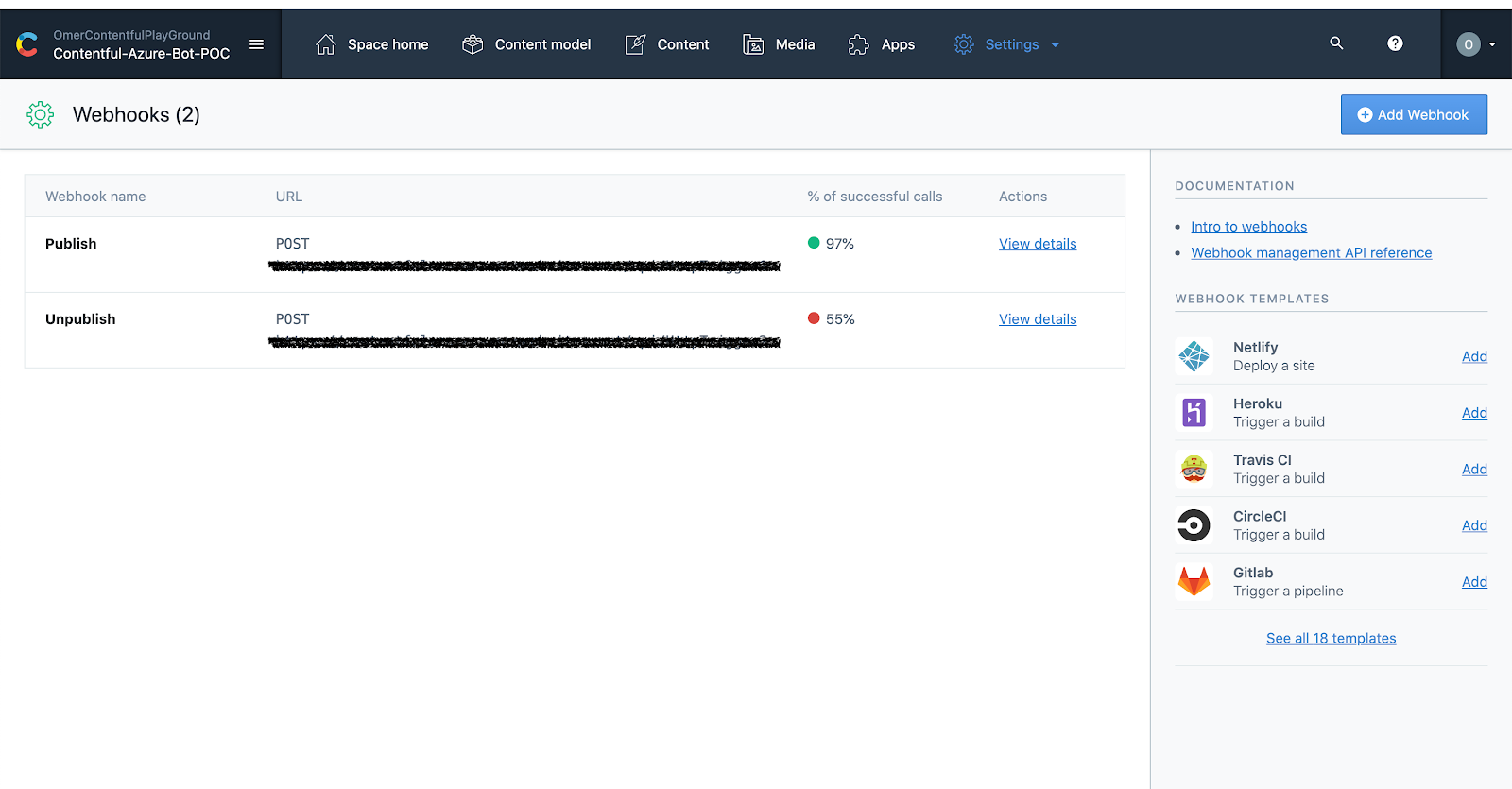Click the Space home house icon

[326, 44]
